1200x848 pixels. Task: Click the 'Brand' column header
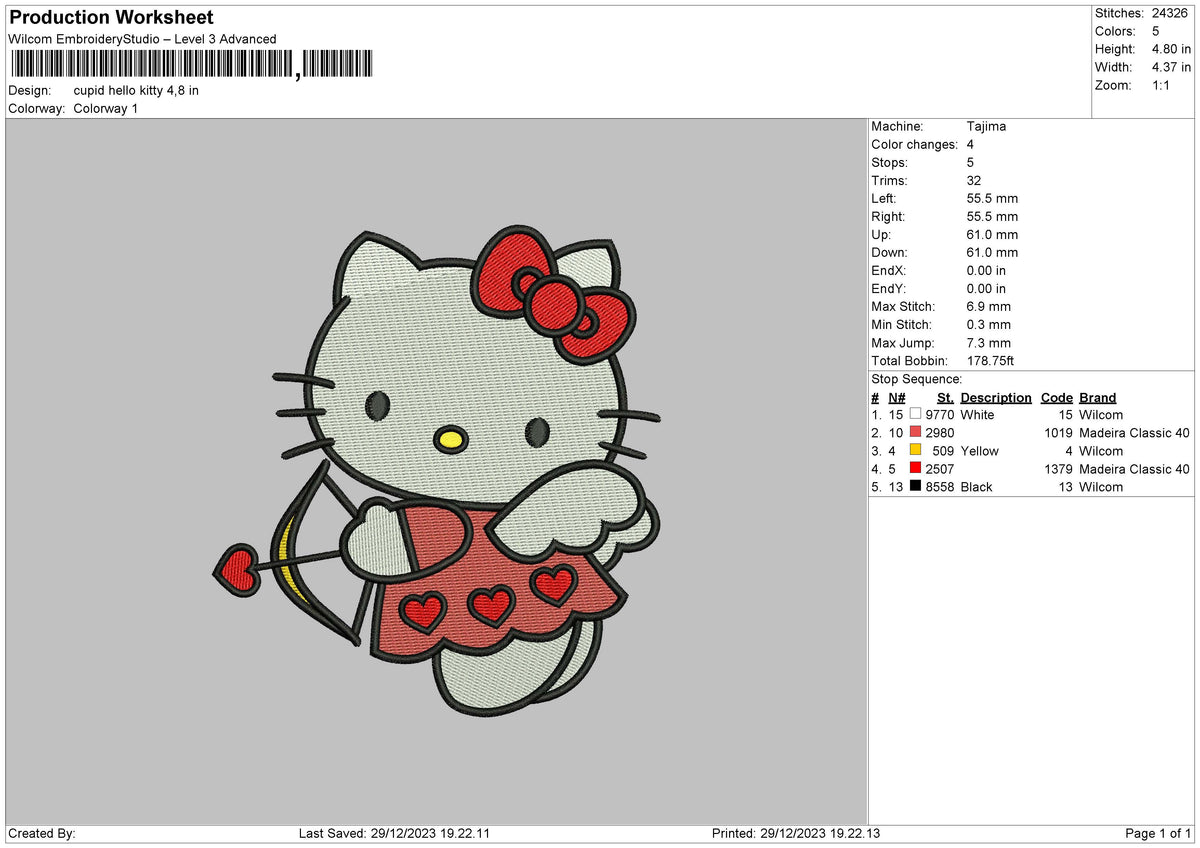(x=1097, y=397)
